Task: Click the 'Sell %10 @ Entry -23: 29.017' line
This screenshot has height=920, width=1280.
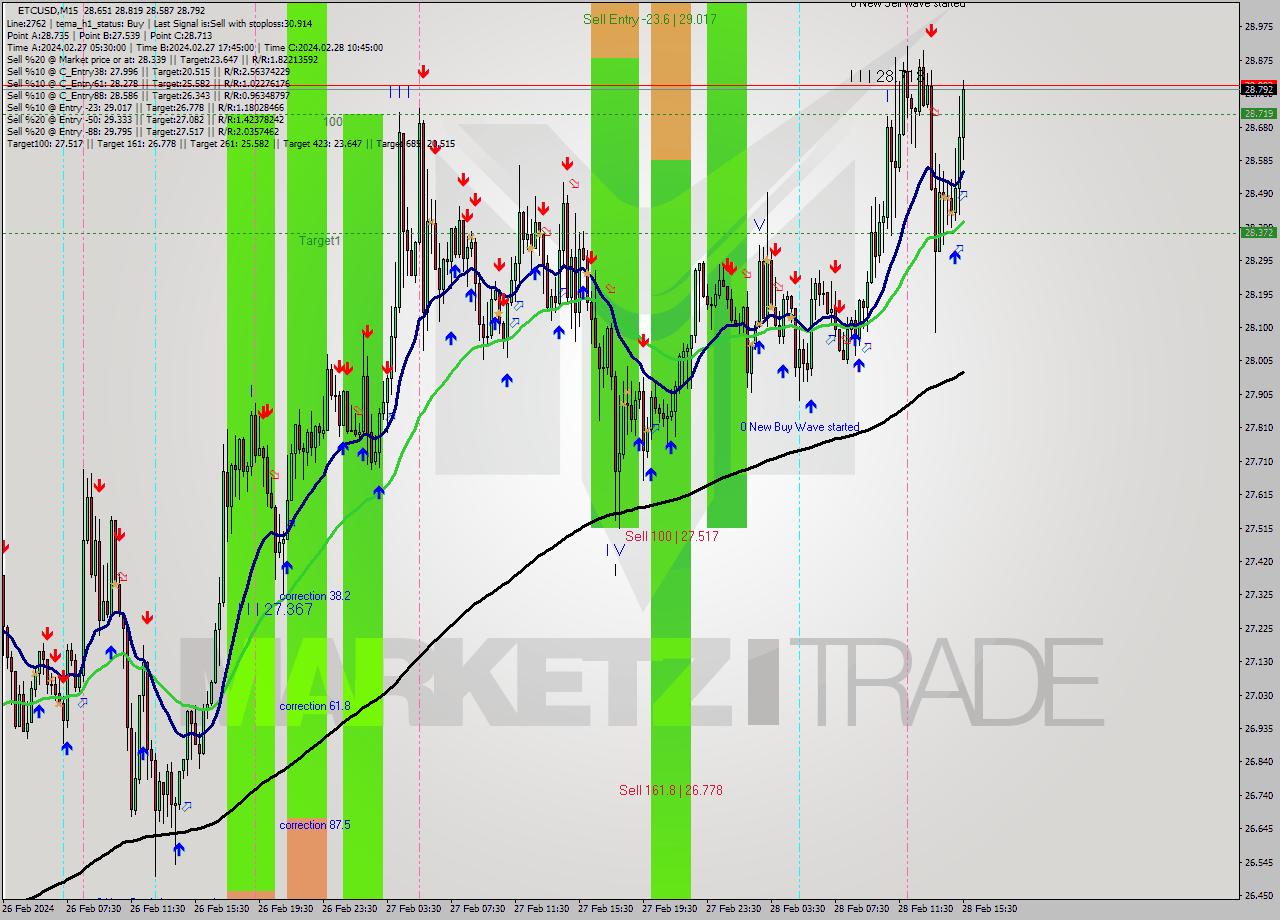Action: [x=146, y=107]
